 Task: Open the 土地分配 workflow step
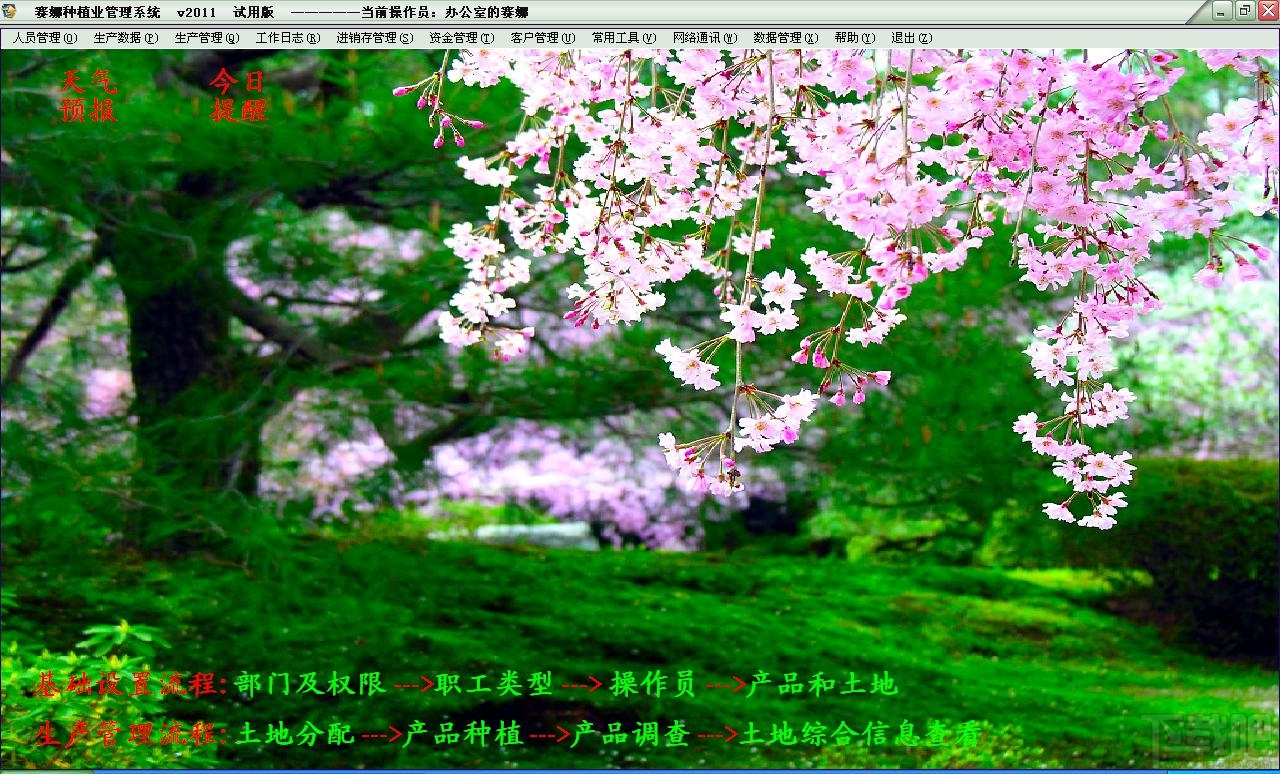[295, 734]
